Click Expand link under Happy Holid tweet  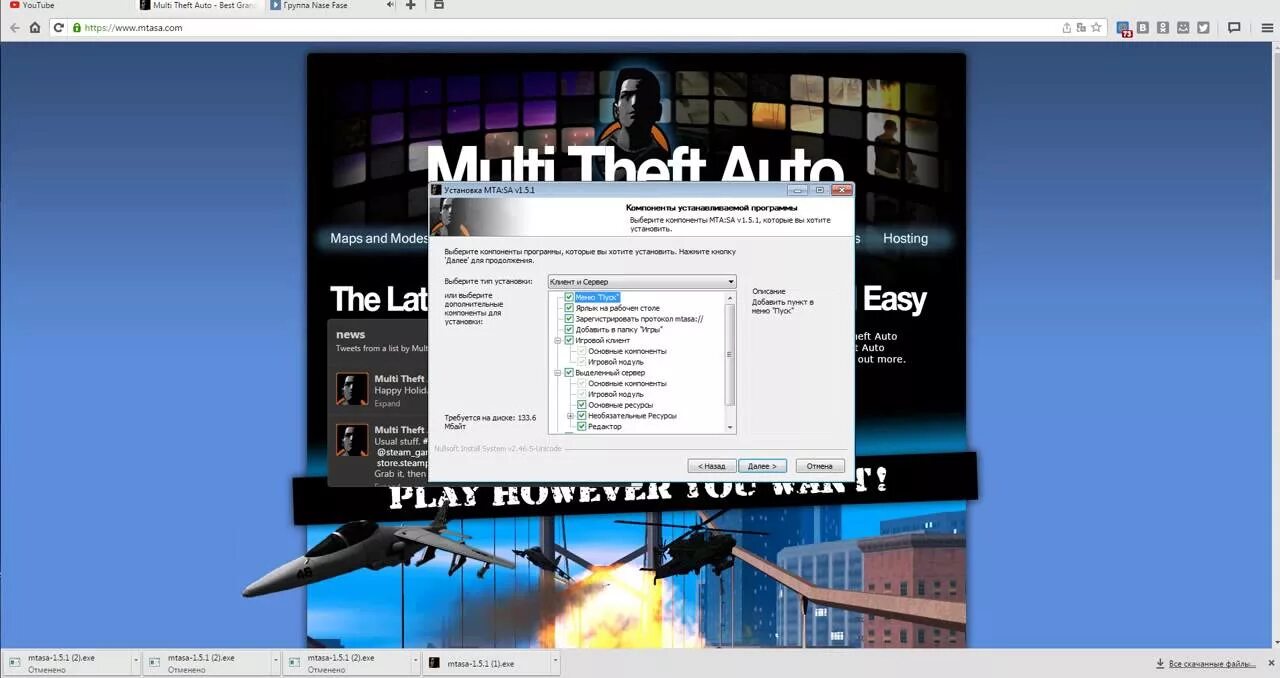click(387, 404)
